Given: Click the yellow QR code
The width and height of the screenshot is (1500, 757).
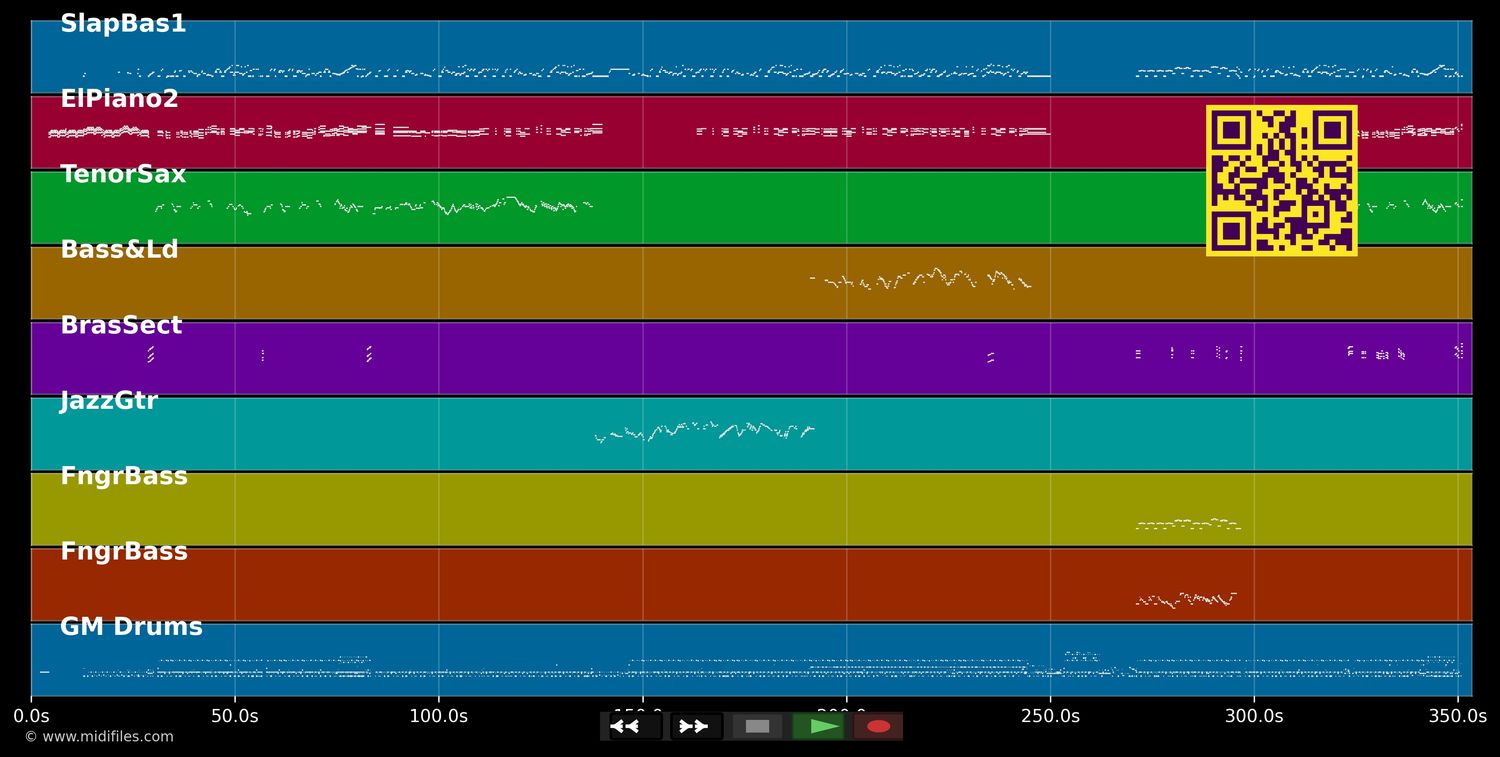Looking at the screenshot, I should (x=1281, y=180).
